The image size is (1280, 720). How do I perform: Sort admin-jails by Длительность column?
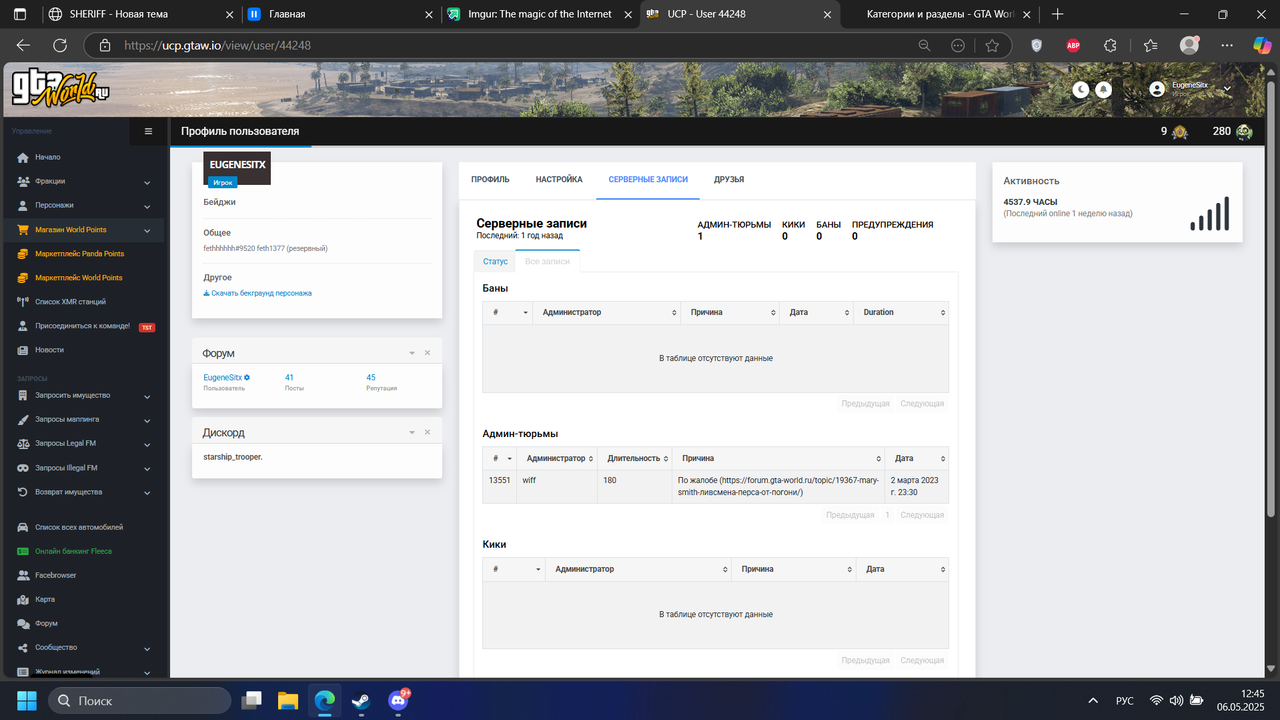point(634,458)
